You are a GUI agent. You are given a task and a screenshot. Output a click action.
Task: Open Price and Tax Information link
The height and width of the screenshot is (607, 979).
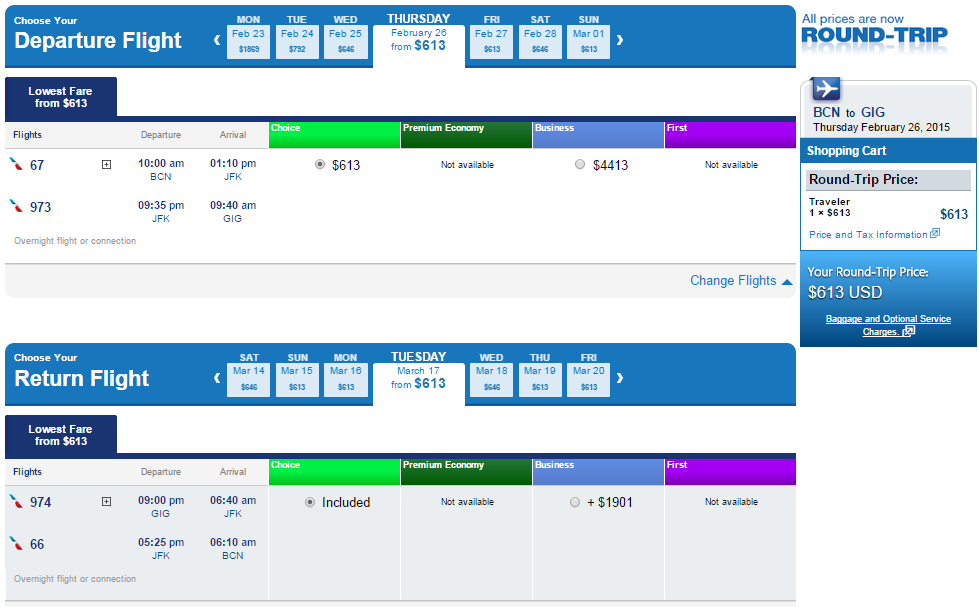point(868,234)
